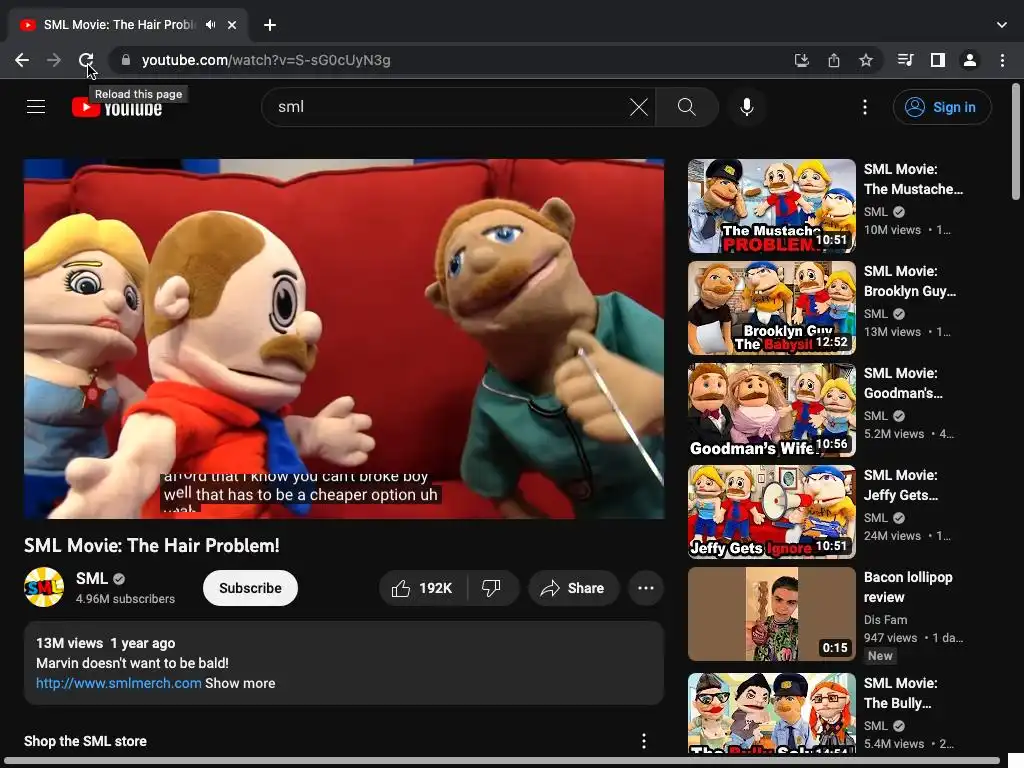Reload this page with the refresh icon
The image size is (1024, 768).
pos(86,60)
